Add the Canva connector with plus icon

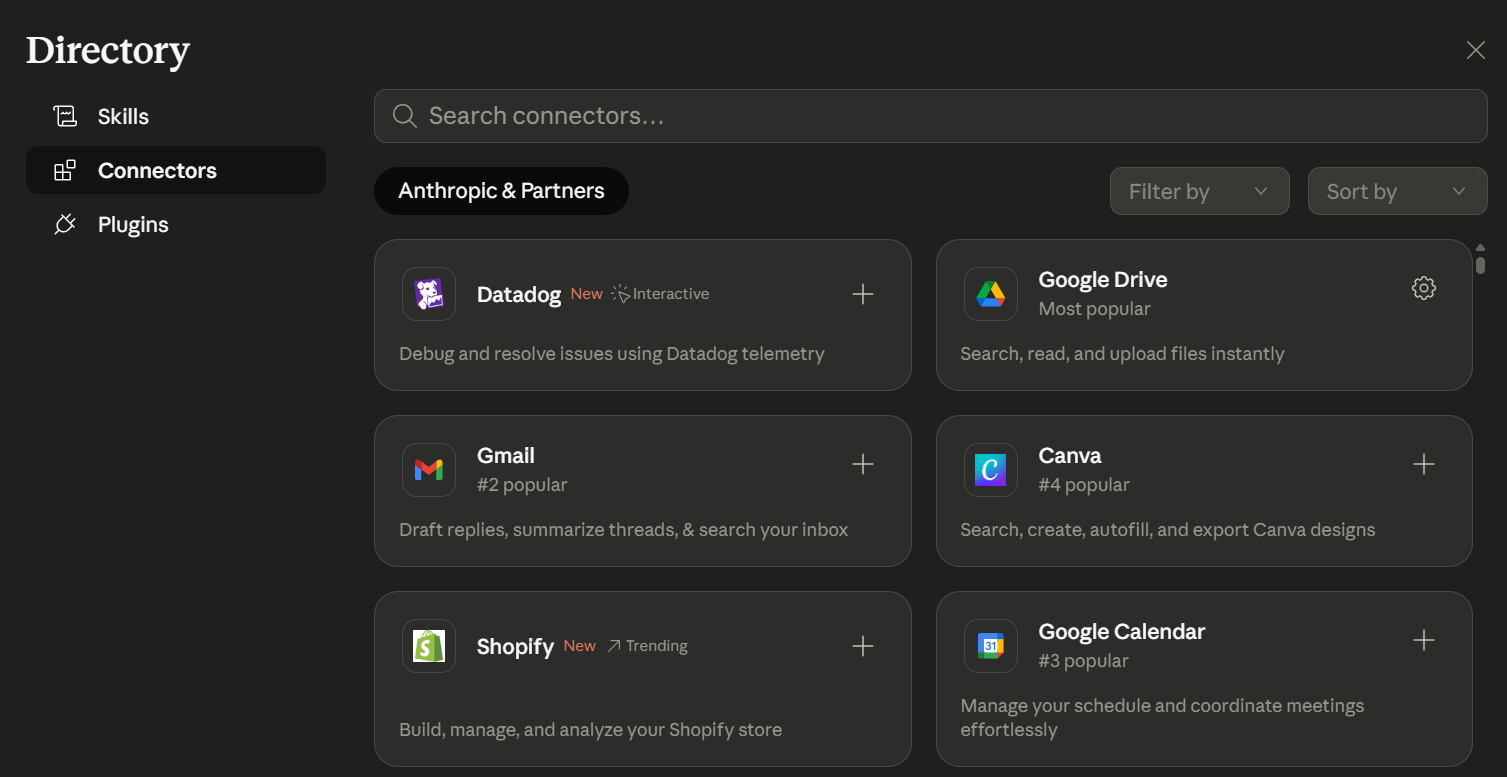pos(1424,464)
